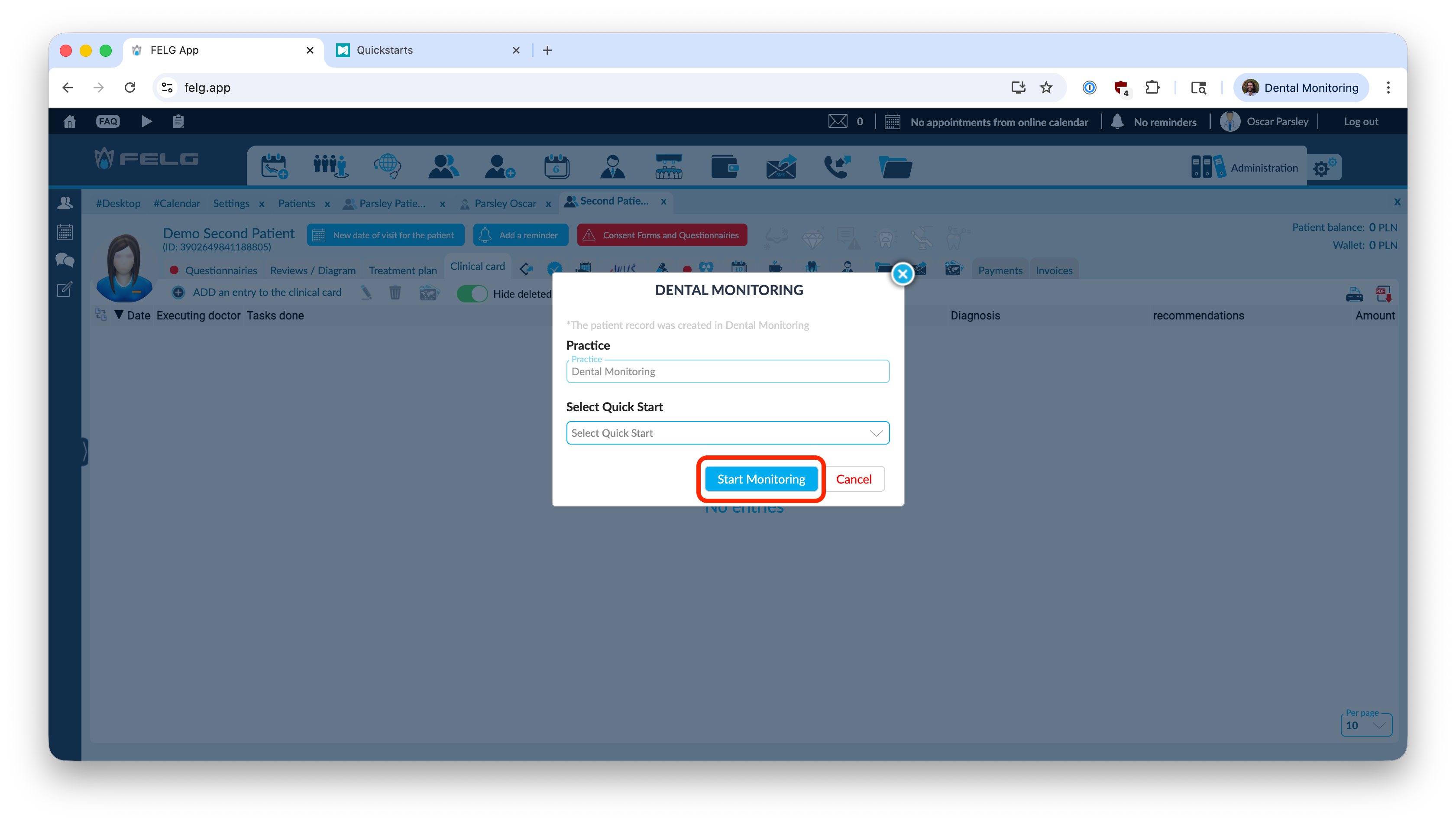The image size is (1456, 825).
Task: Click the pencil edit entry icon
Action: click(366, 292)
